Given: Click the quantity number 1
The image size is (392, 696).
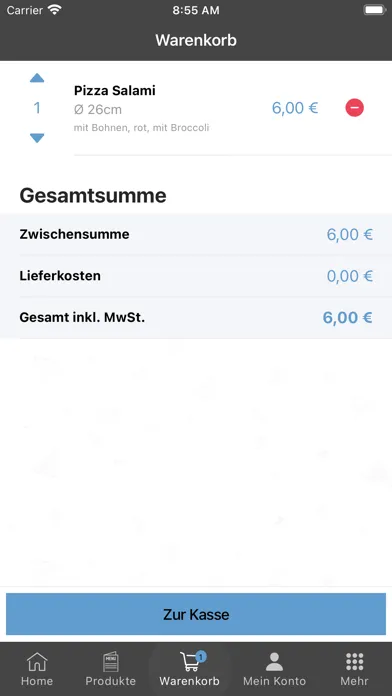Looking at the screenshot, I should pos(37,108).
